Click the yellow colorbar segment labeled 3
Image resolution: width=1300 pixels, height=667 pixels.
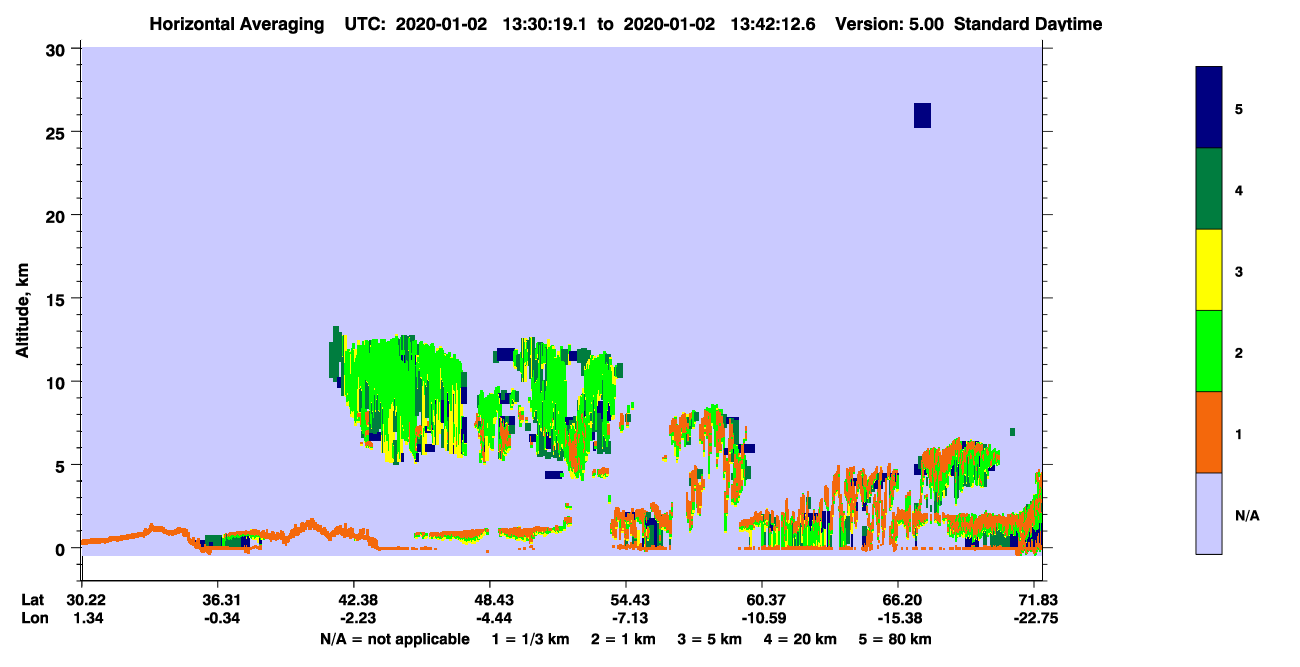[1209, 270]
